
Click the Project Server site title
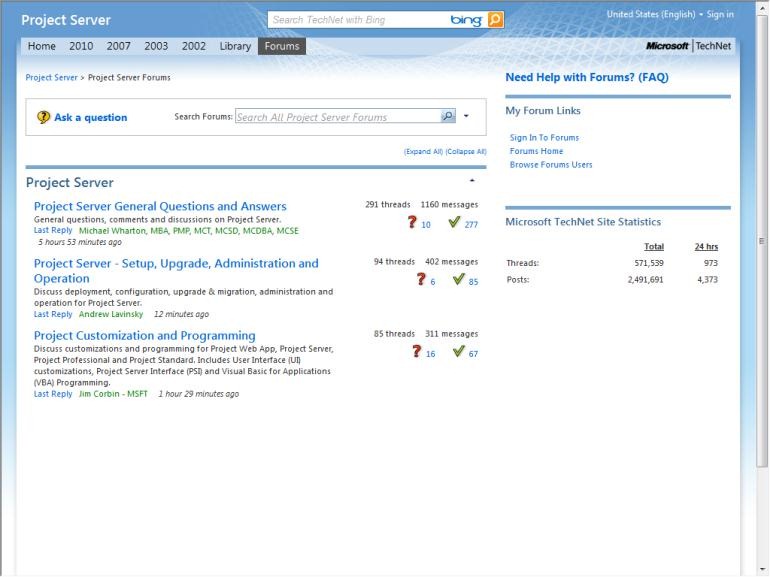pos(66,20)
